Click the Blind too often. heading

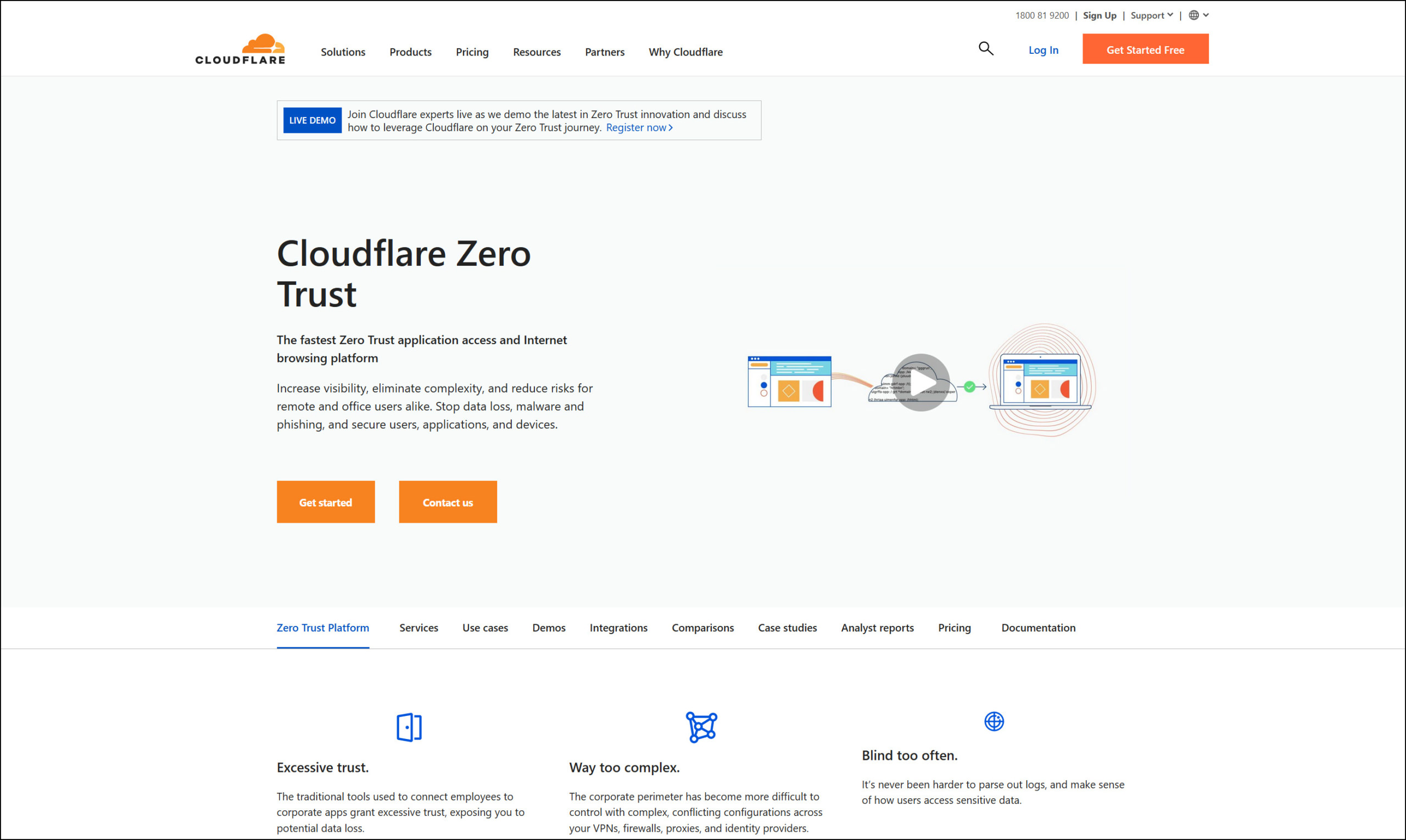tap(910, 755)
